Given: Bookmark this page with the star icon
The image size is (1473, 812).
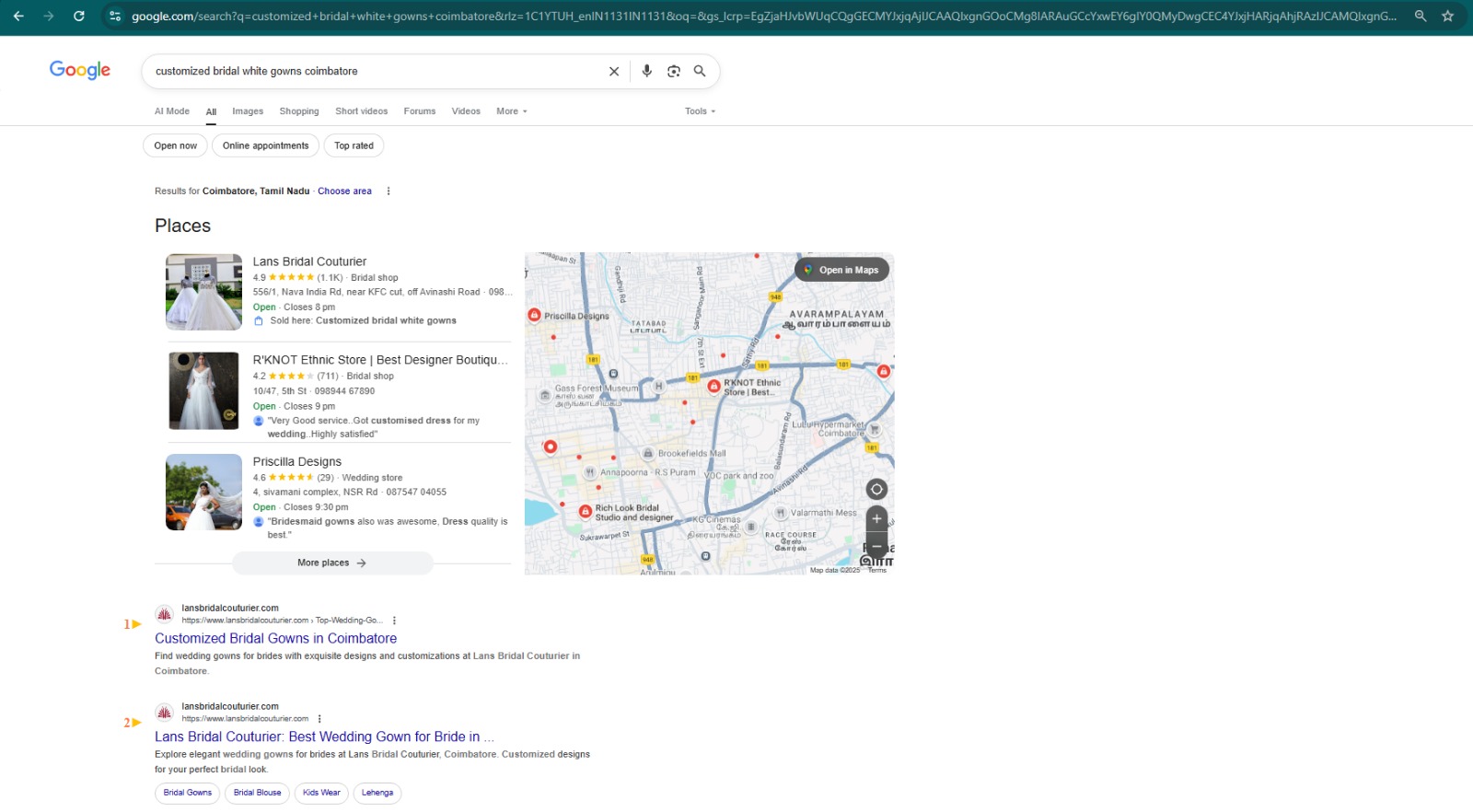Looking at the screenshot, I should click(1447, 16).
